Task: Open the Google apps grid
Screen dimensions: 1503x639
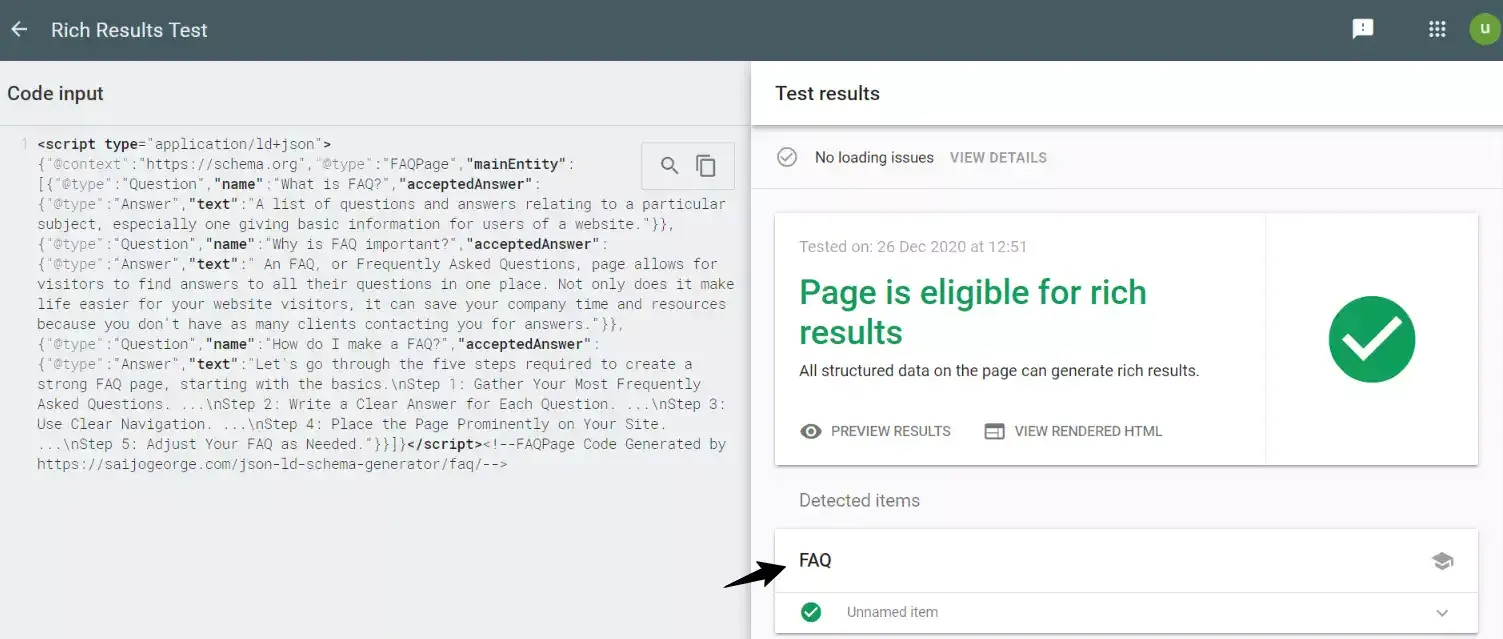Action: [1437, 29]
